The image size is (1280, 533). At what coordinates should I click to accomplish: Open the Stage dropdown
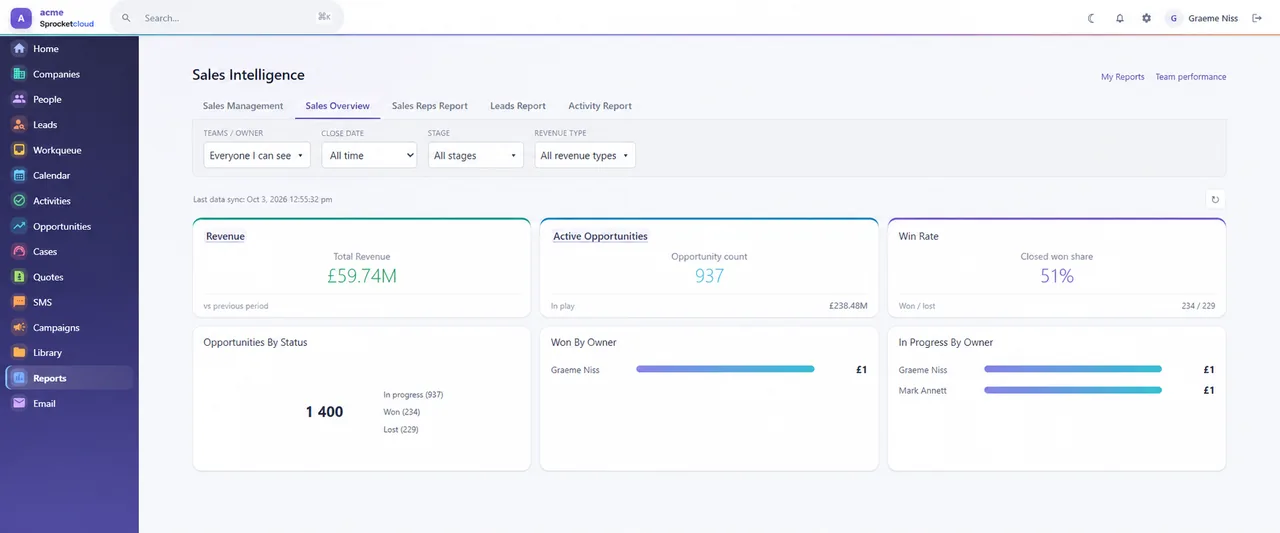[x=476, y=156]
